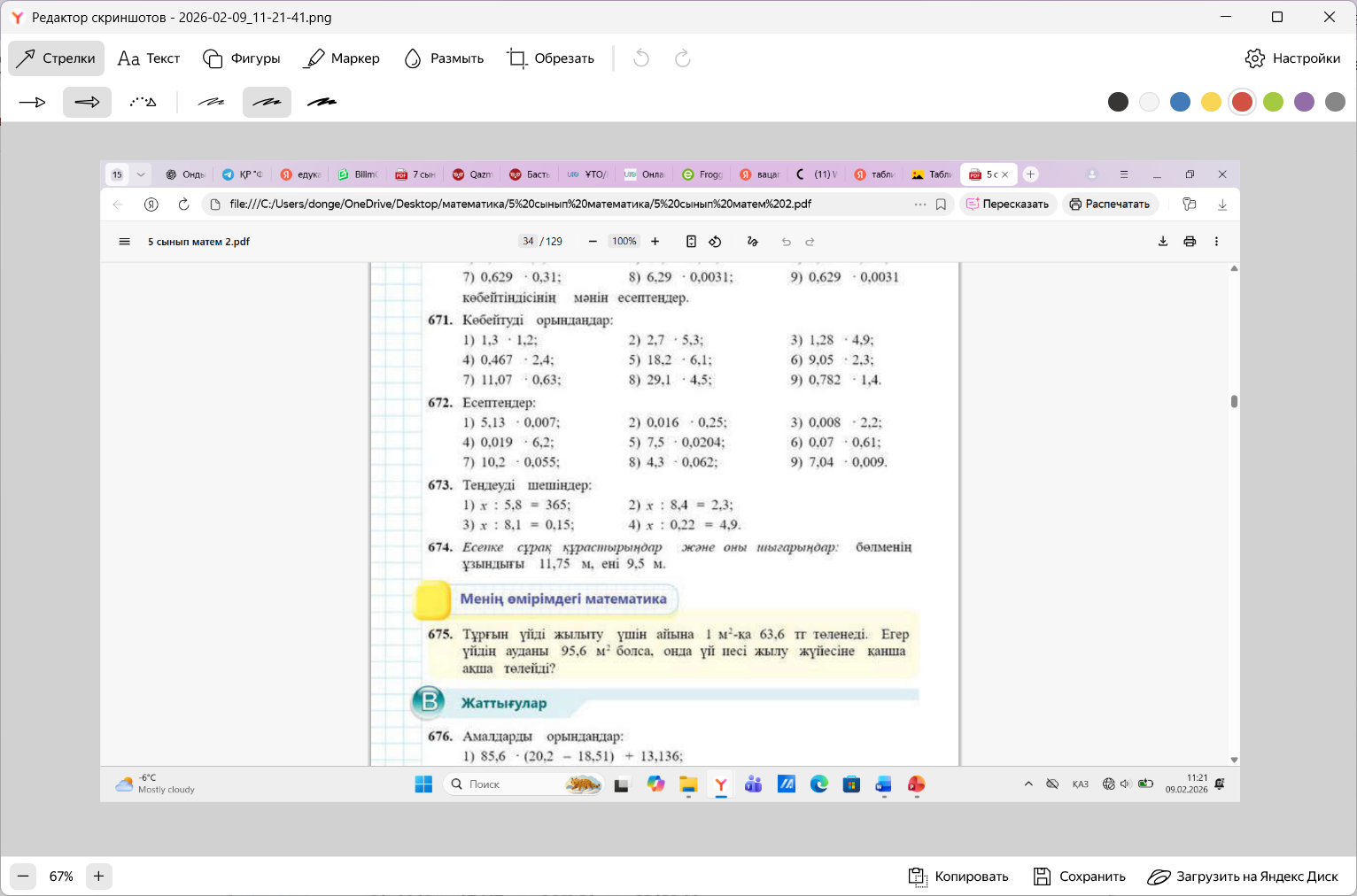Select the dotted arrow style
The width and height of the screenshot is (1357, 896).
(143, 103)
